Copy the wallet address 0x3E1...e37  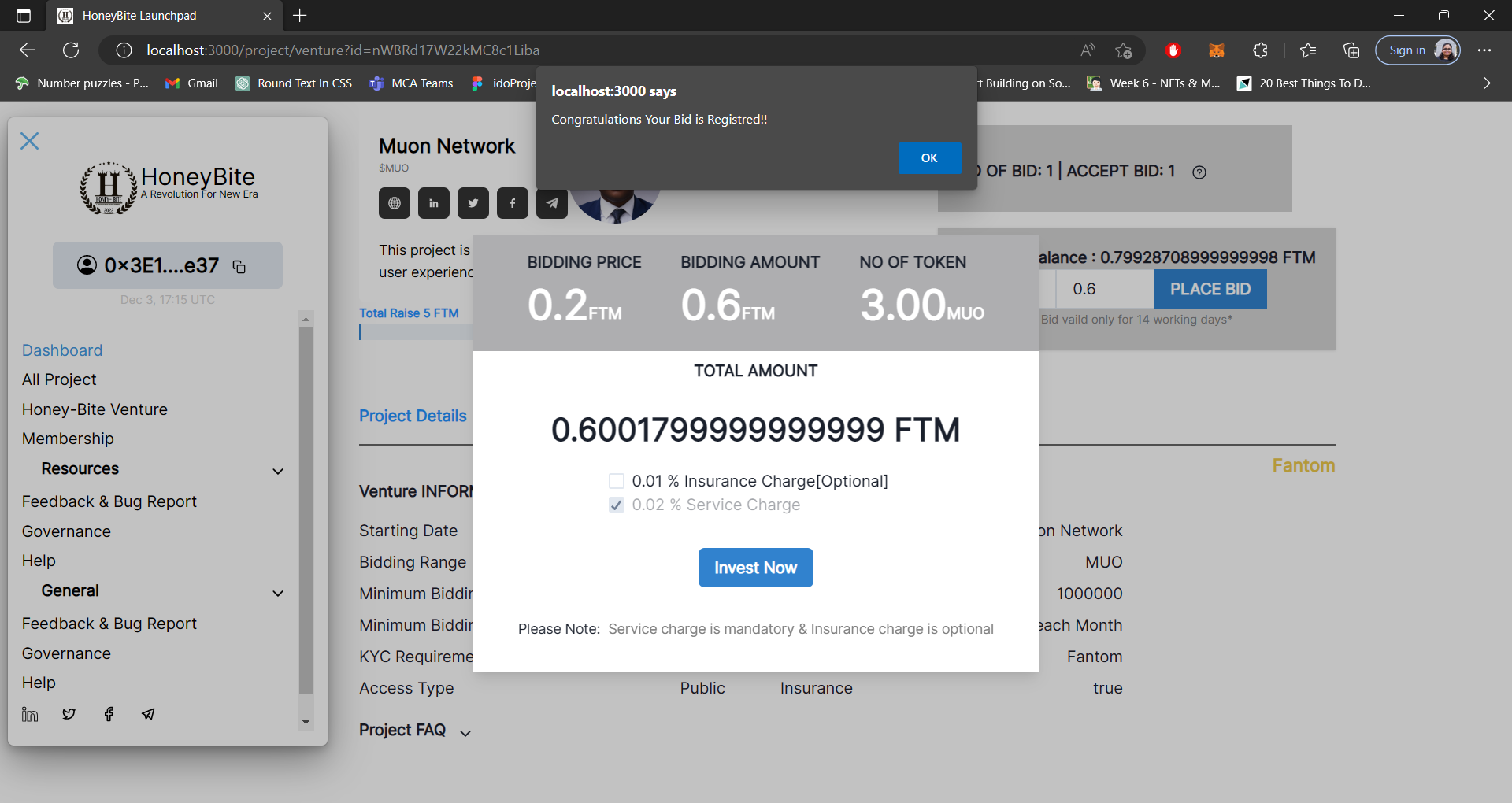click(239, 267)
